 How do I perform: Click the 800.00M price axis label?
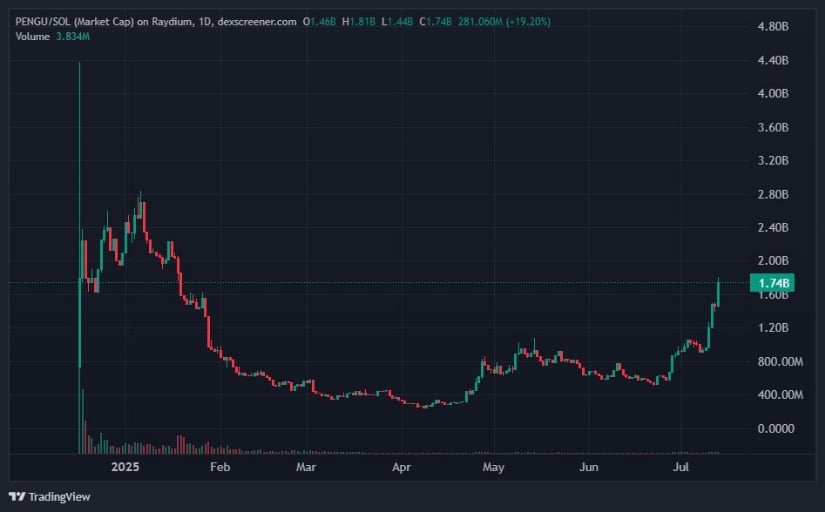coord(780,362)
